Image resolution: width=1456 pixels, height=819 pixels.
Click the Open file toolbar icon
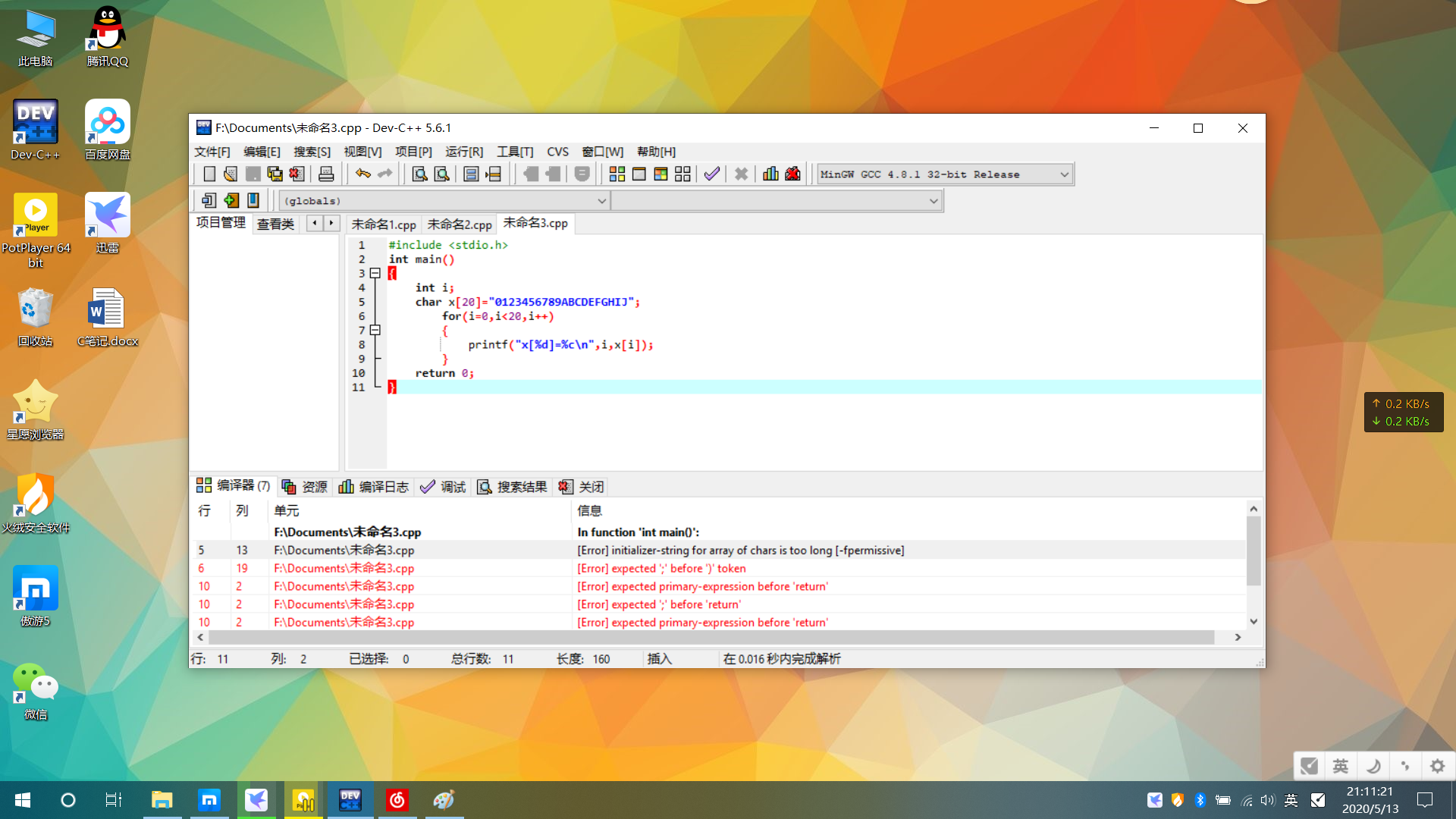(231, 174)
